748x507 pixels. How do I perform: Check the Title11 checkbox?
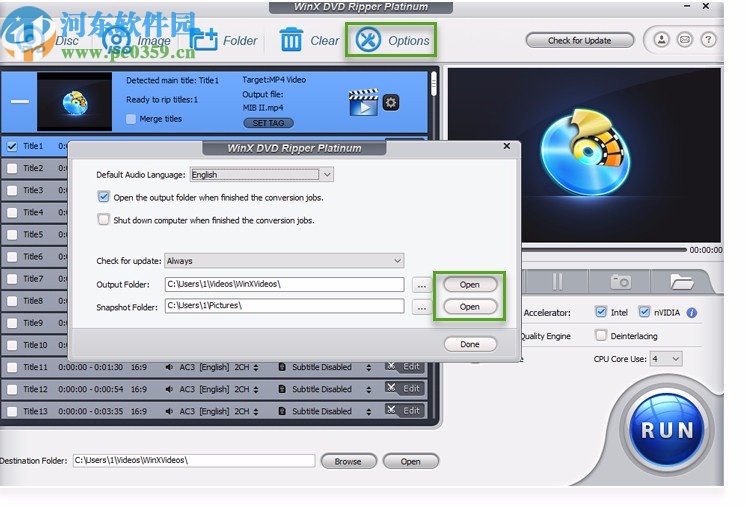(12, 367)
